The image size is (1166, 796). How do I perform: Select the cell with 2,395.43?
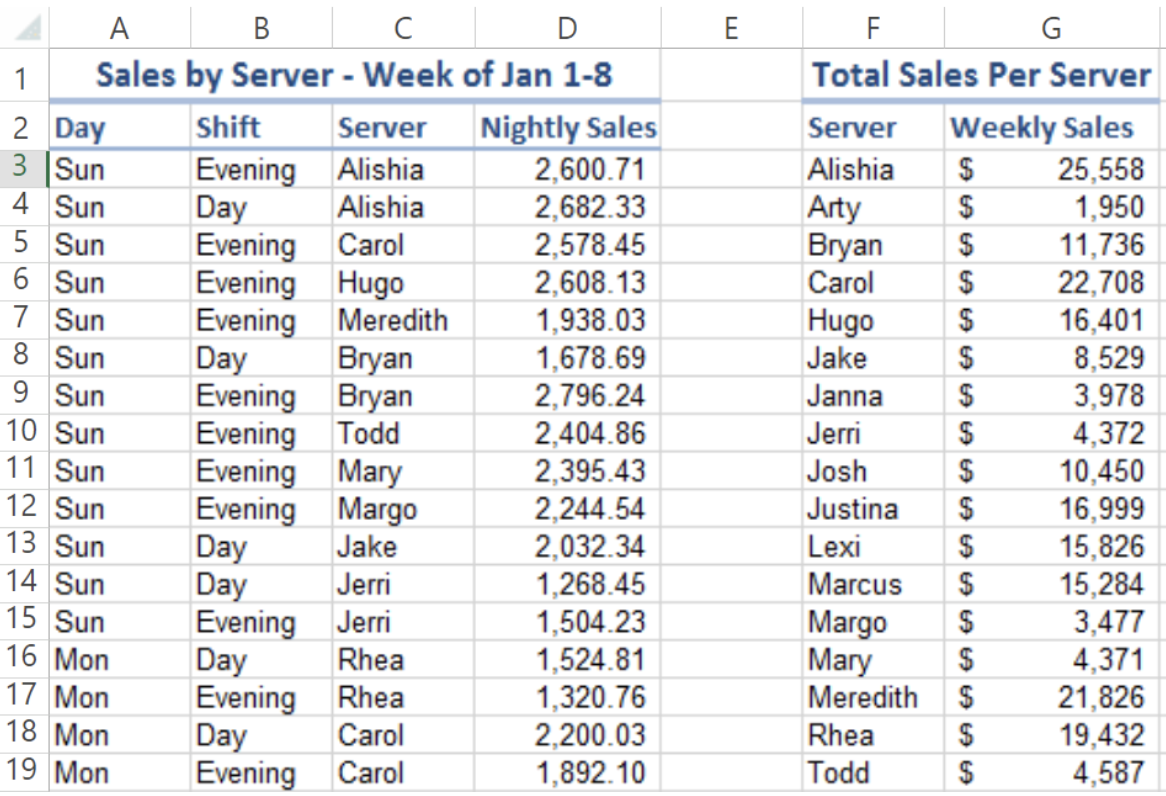[567, 471]
